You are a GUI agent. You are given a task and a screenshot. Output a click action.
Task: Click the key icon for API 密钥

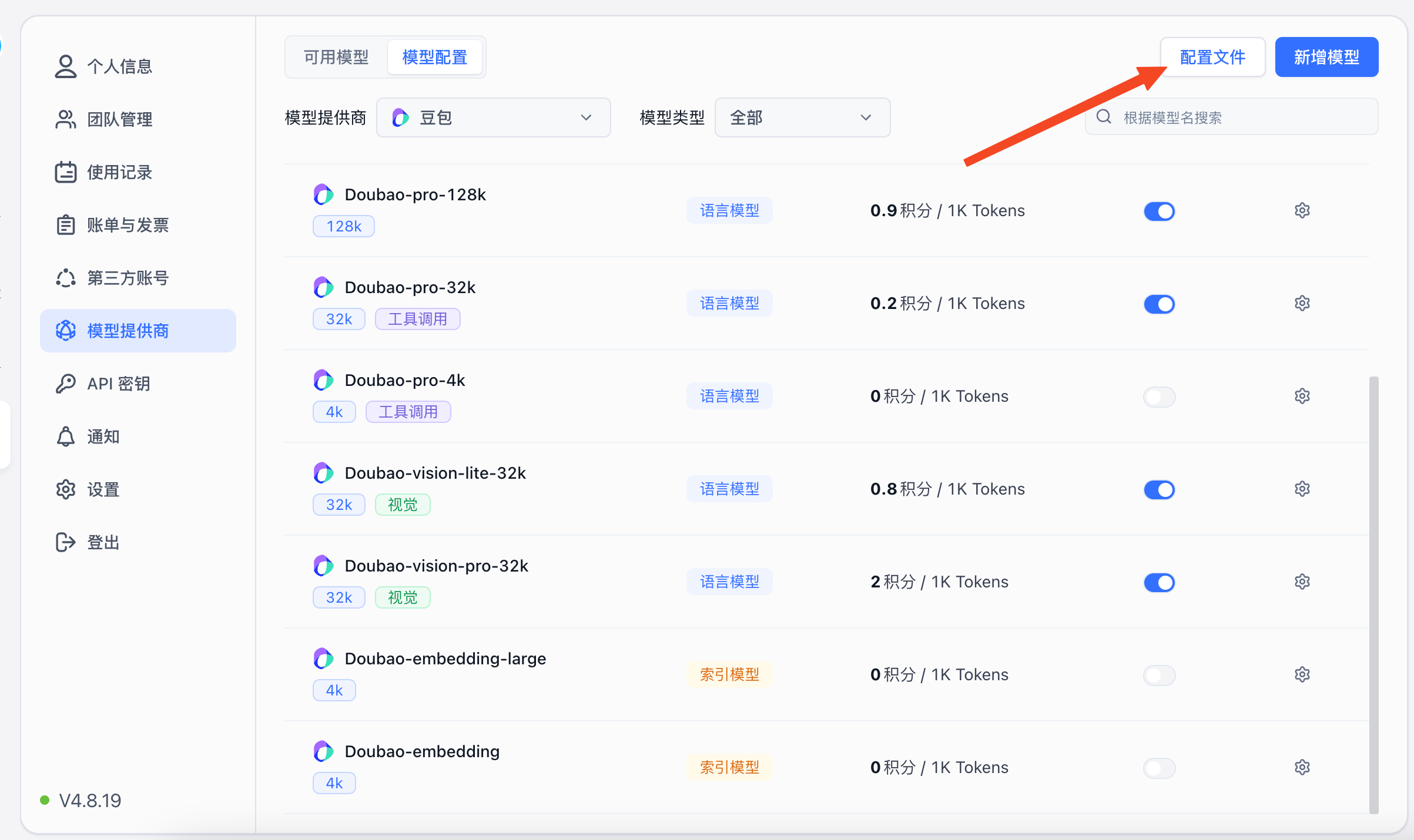pos(66,384)
